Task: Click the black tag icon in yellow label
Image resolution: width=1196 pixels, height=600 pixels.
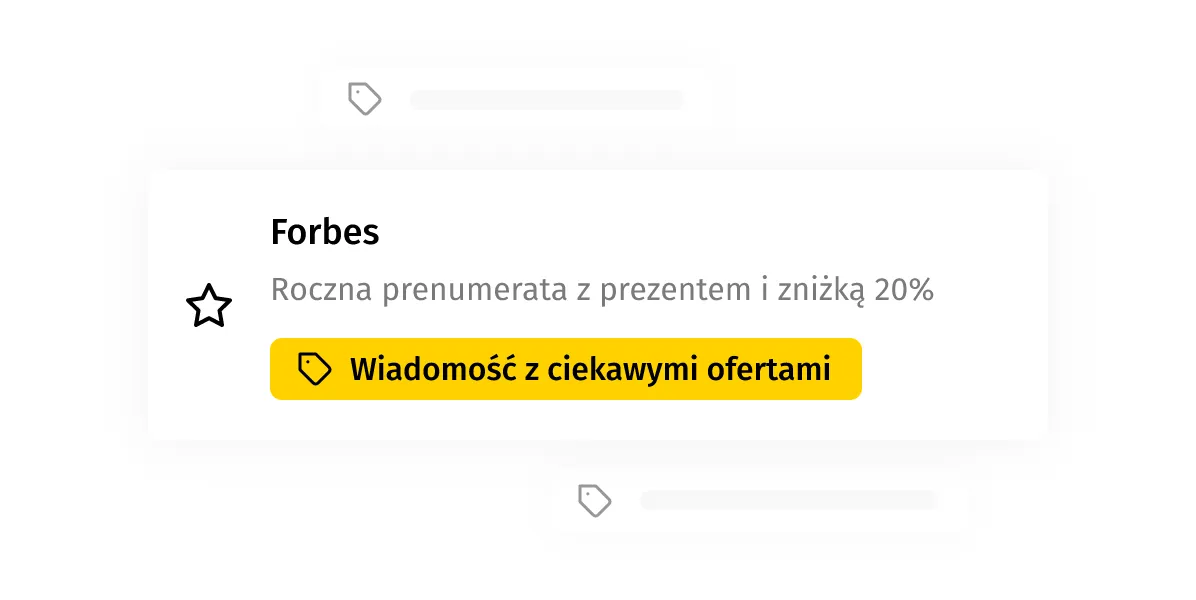Action: [315, 369]
